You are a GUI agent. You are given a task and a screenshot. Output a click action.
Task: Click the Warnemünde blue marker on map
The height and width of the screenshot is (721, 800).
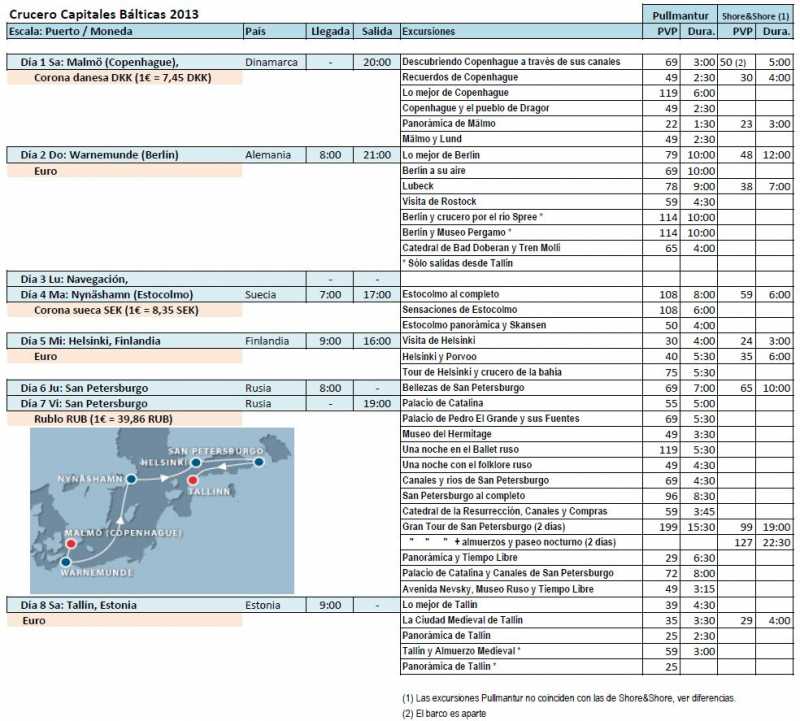coord(65,562)
